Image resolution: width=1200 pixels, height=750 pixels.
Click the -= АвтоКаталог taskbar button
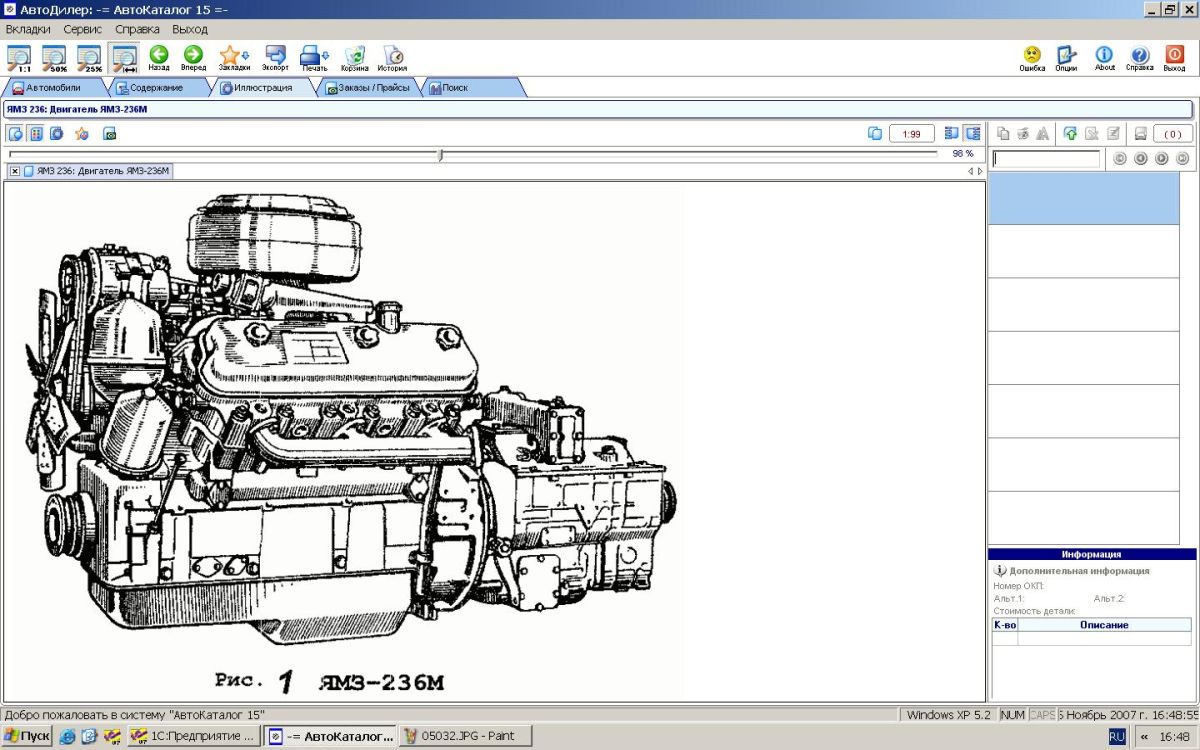pos(329,736)
